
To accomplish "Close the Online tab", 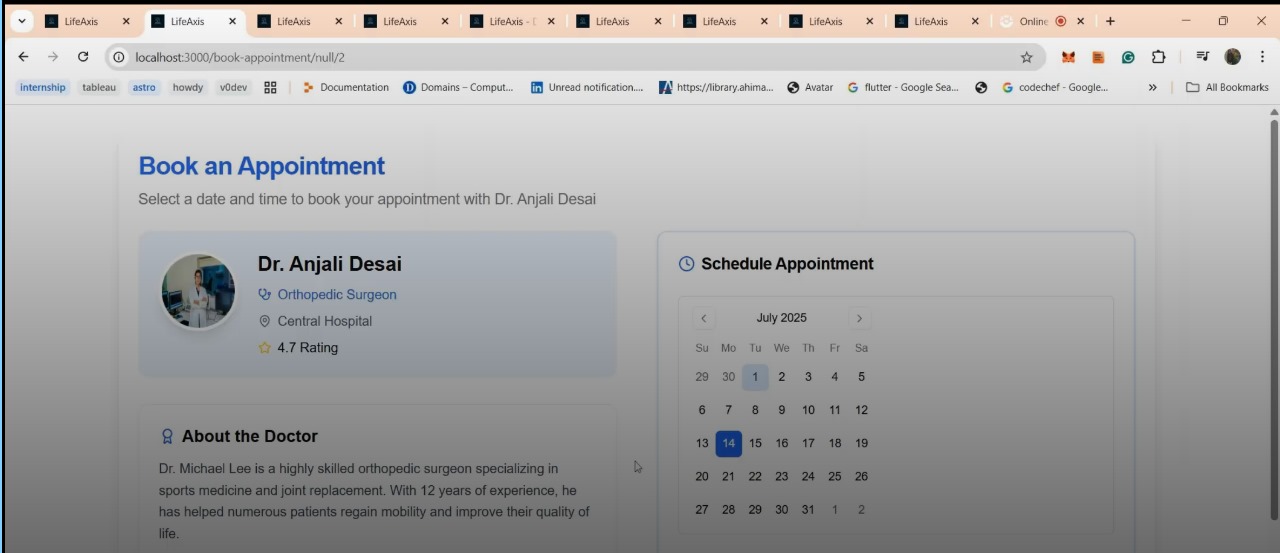I will pyautogui.click(x=1080, y=21).
